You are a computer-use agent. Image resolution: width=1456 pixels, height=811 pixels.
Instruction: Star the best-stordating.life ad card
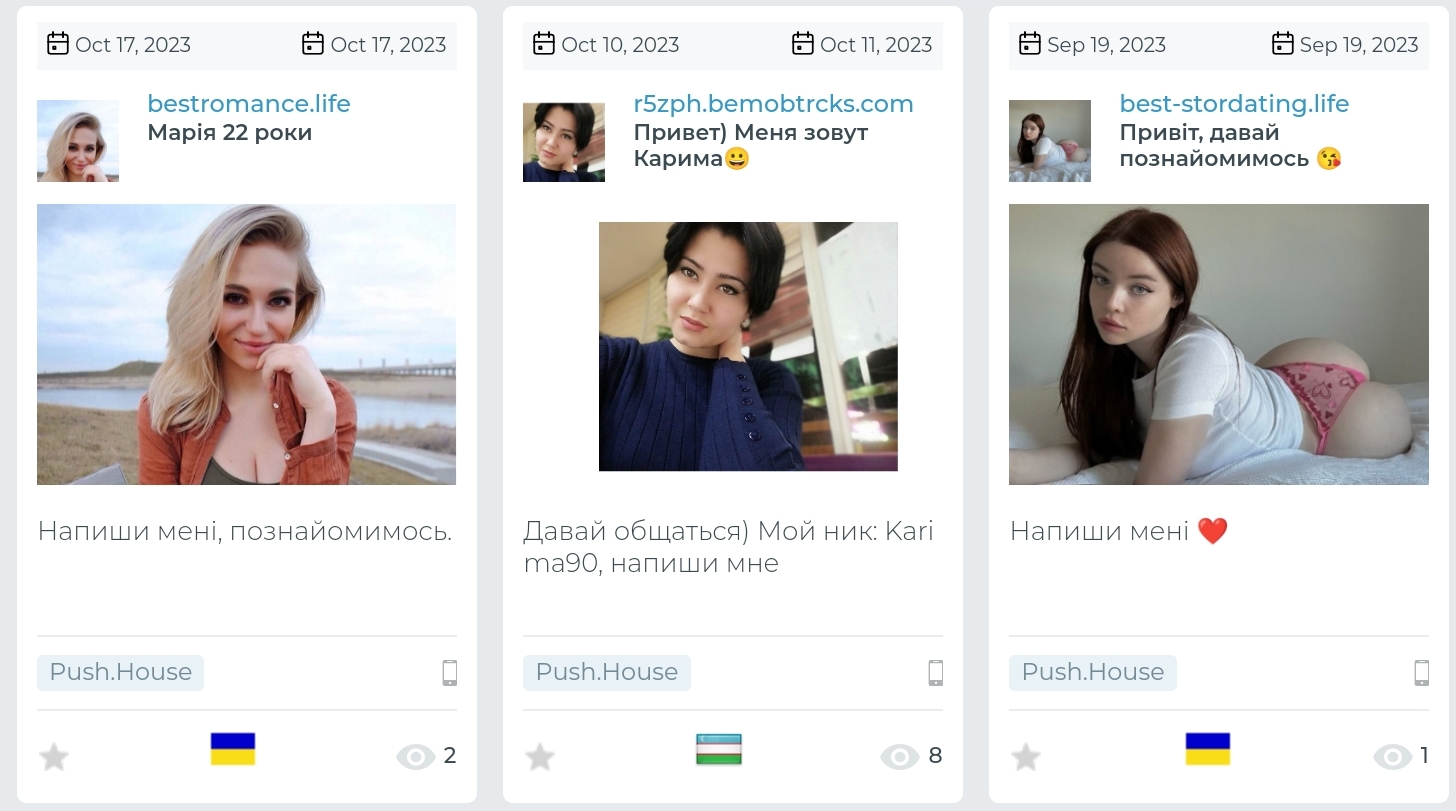tap(1026, 757)
